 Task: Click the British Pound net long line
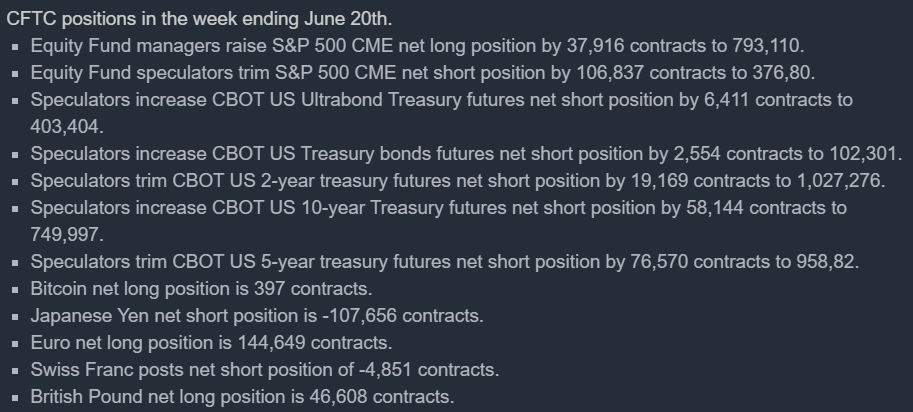pos(242,397)
